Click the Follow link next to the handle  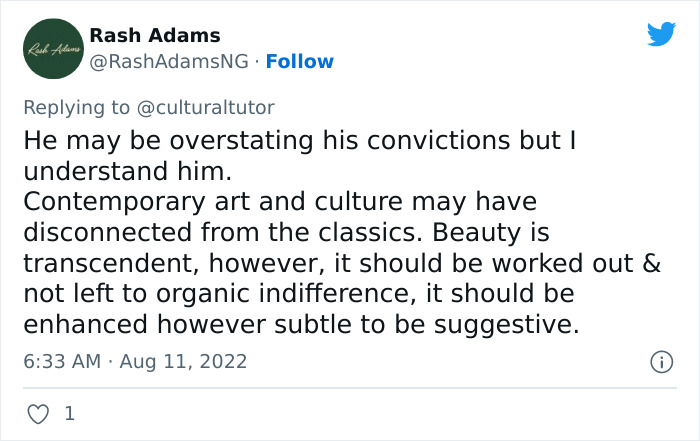point(300,62)
